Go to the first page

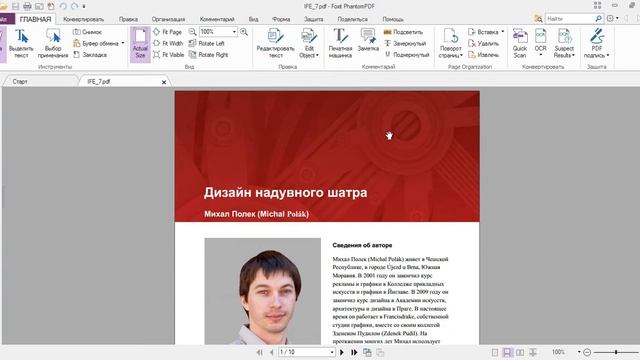tap(260, 352)
